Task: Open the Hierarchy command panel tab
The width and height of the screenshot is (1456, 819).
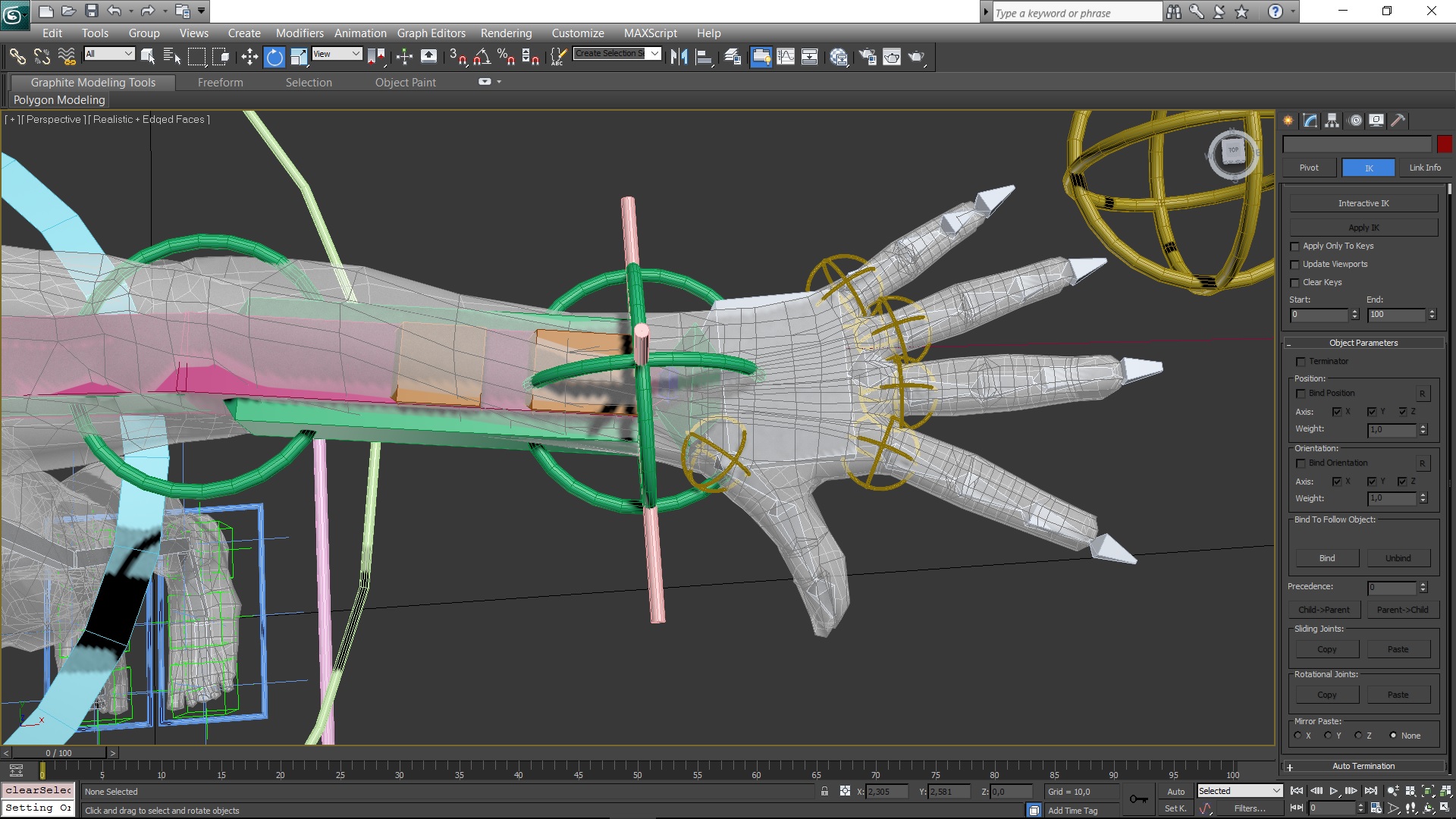Action: click(x=1332, y=121)
